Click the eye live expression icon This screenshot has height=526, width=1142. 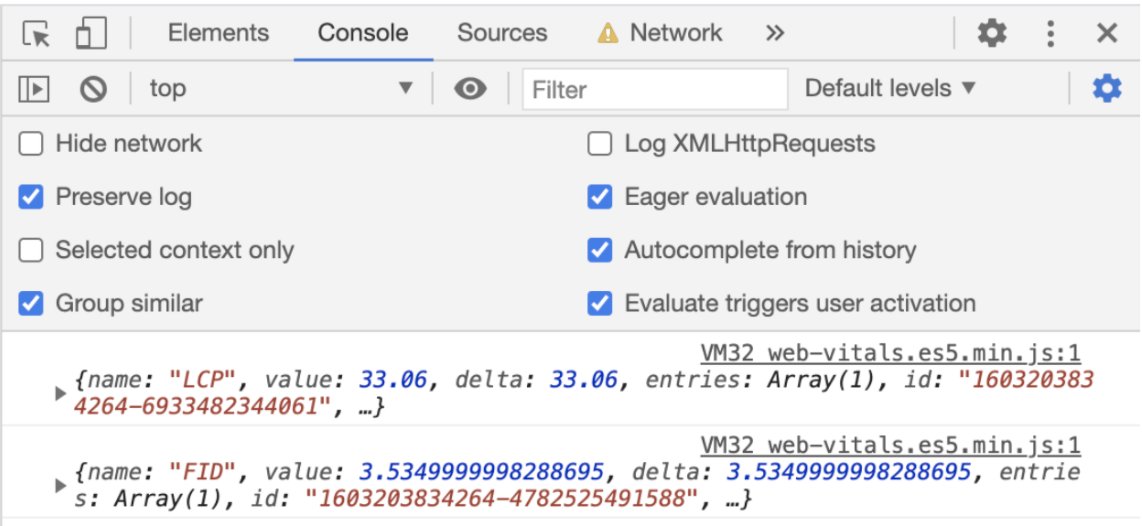click(470, 89)
